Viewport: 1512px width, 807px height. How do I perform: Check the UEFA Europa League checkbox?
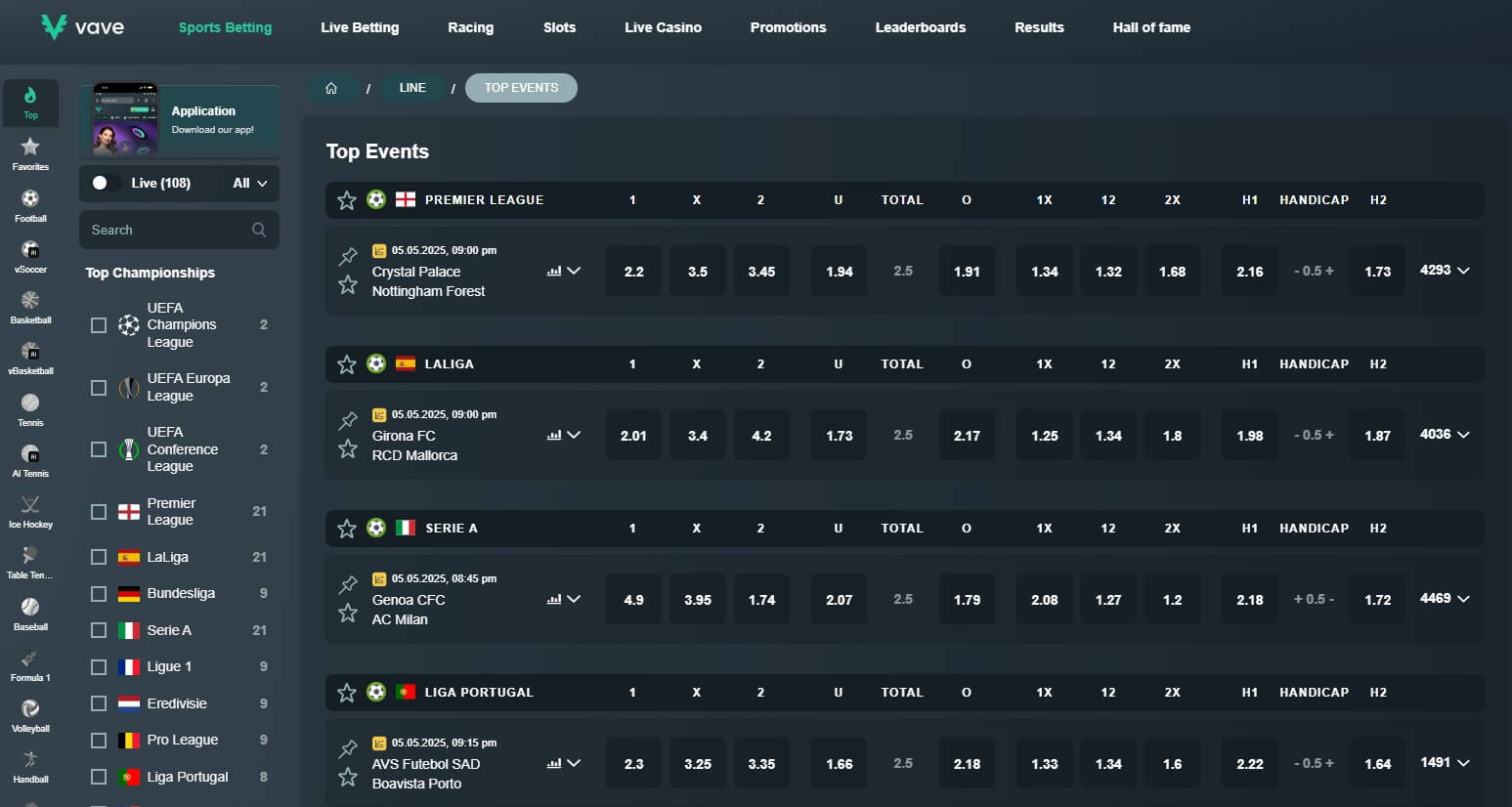99,388
